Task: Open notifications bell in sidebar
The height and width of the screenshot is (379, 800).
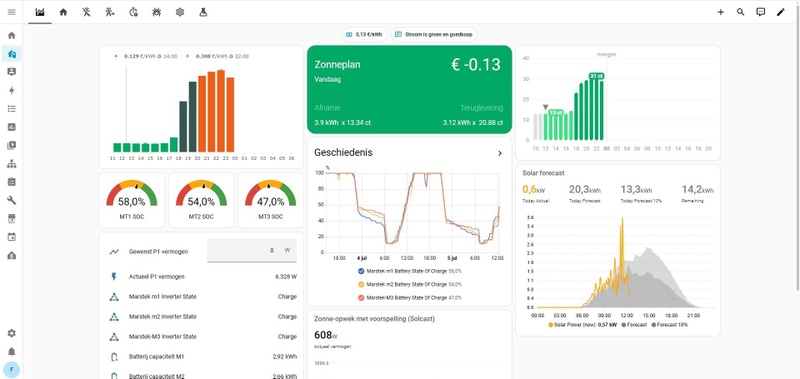Action: 12,351
